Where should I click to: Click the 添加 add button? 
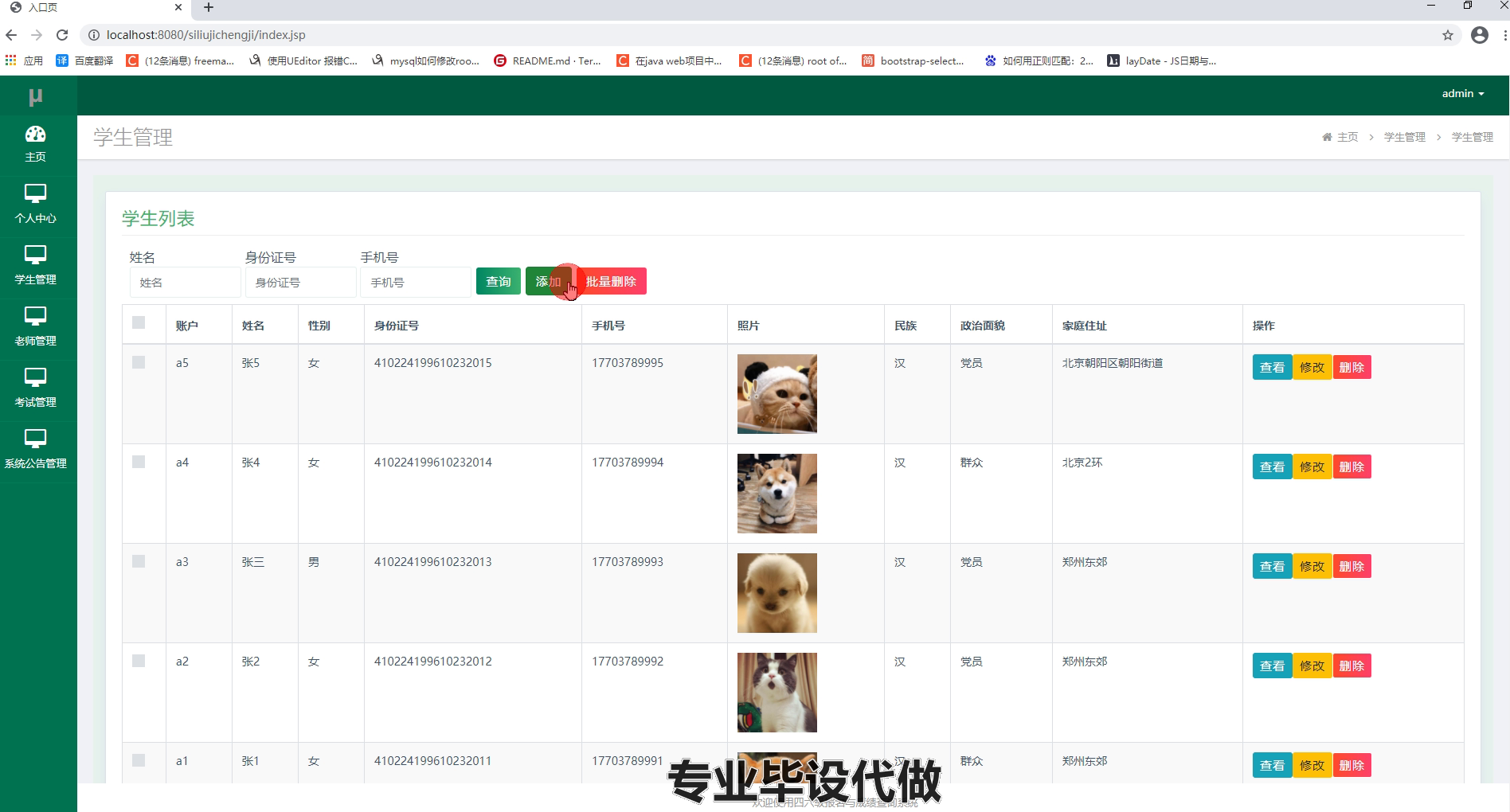548,281
